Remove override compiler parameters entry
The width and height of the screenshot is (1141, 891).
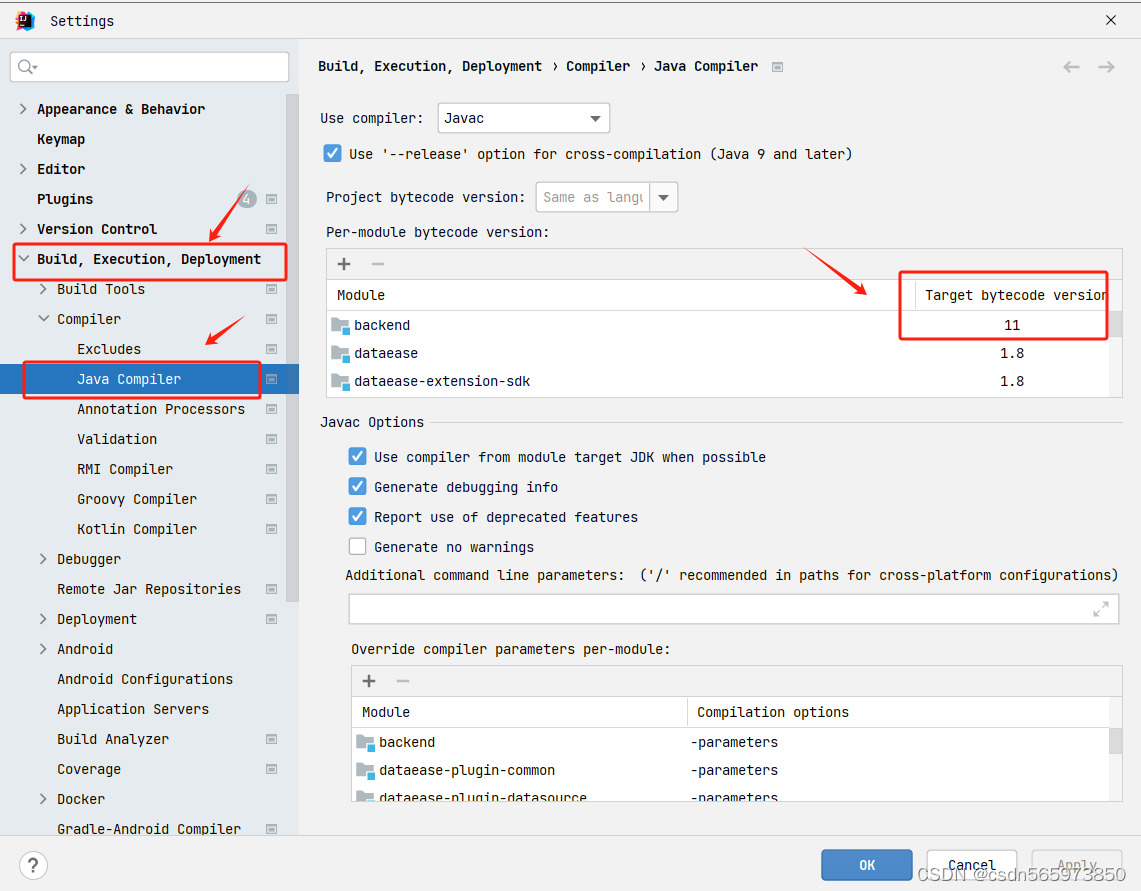click(x=402, y=681)
